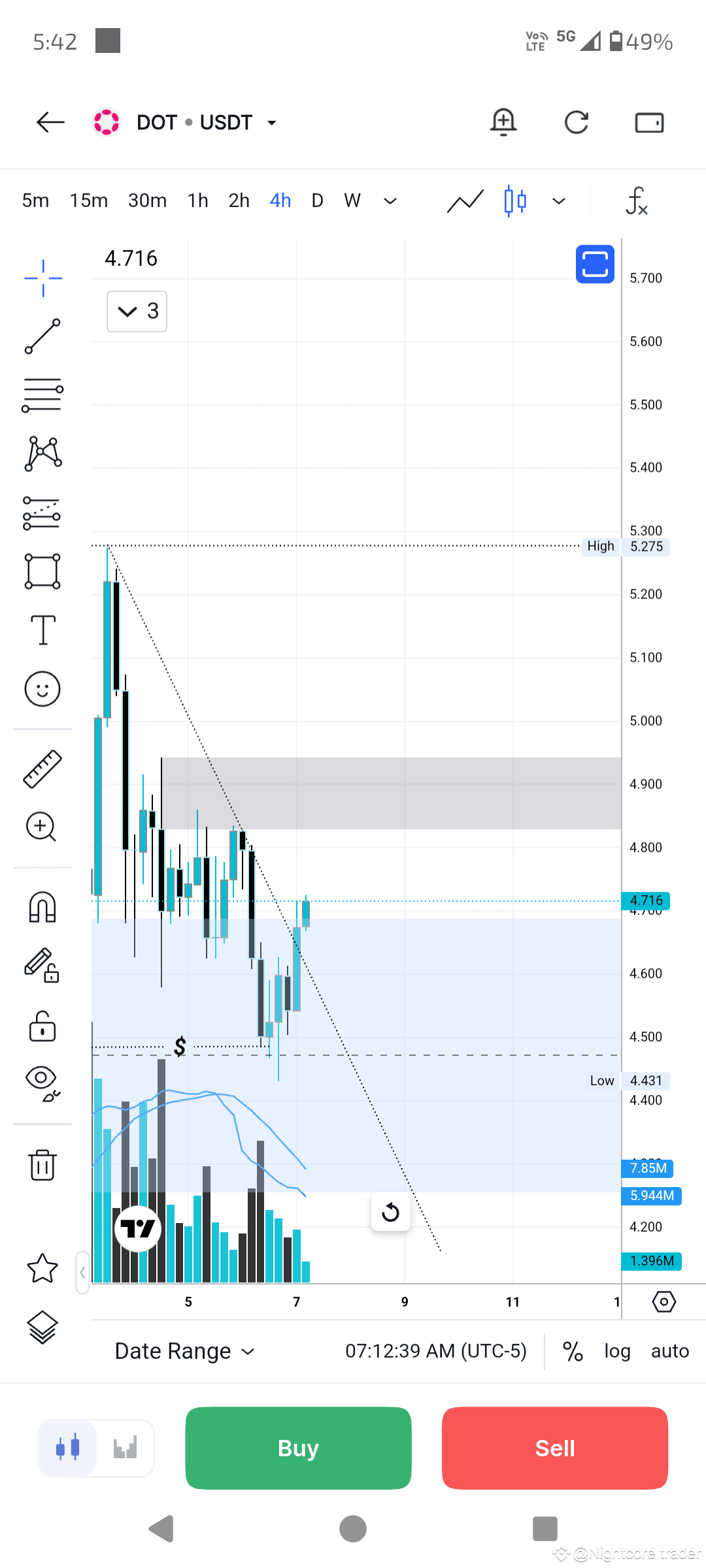Select candlestick chart style icon
This screenshot has height=1568, width=706.
point(515,201)
